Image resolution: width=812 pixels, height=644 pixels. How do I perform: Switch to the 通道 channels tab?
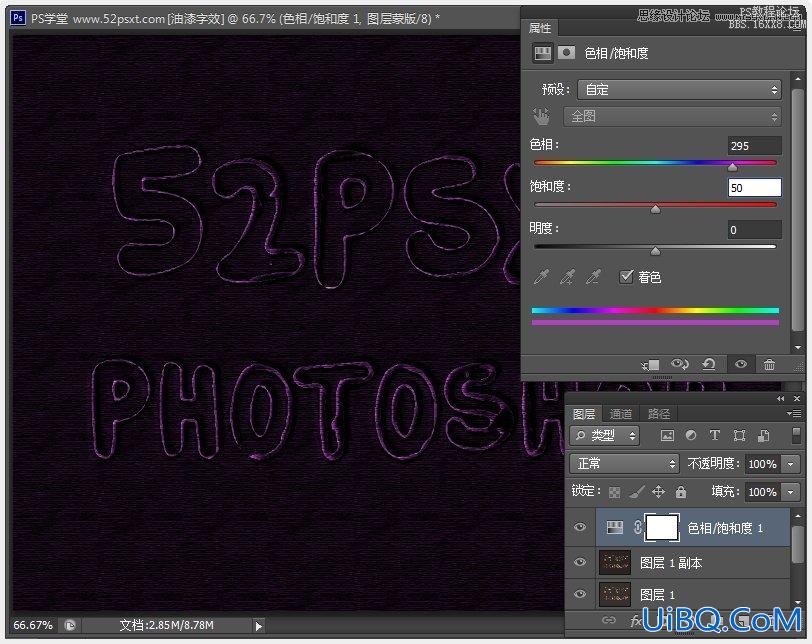coord(620,414)
